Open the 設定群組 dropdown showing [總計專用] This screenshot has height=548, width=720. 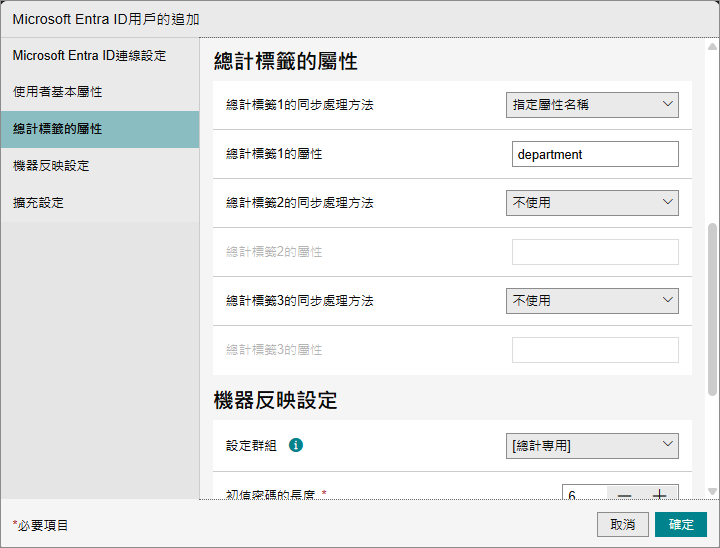point(592,445)
